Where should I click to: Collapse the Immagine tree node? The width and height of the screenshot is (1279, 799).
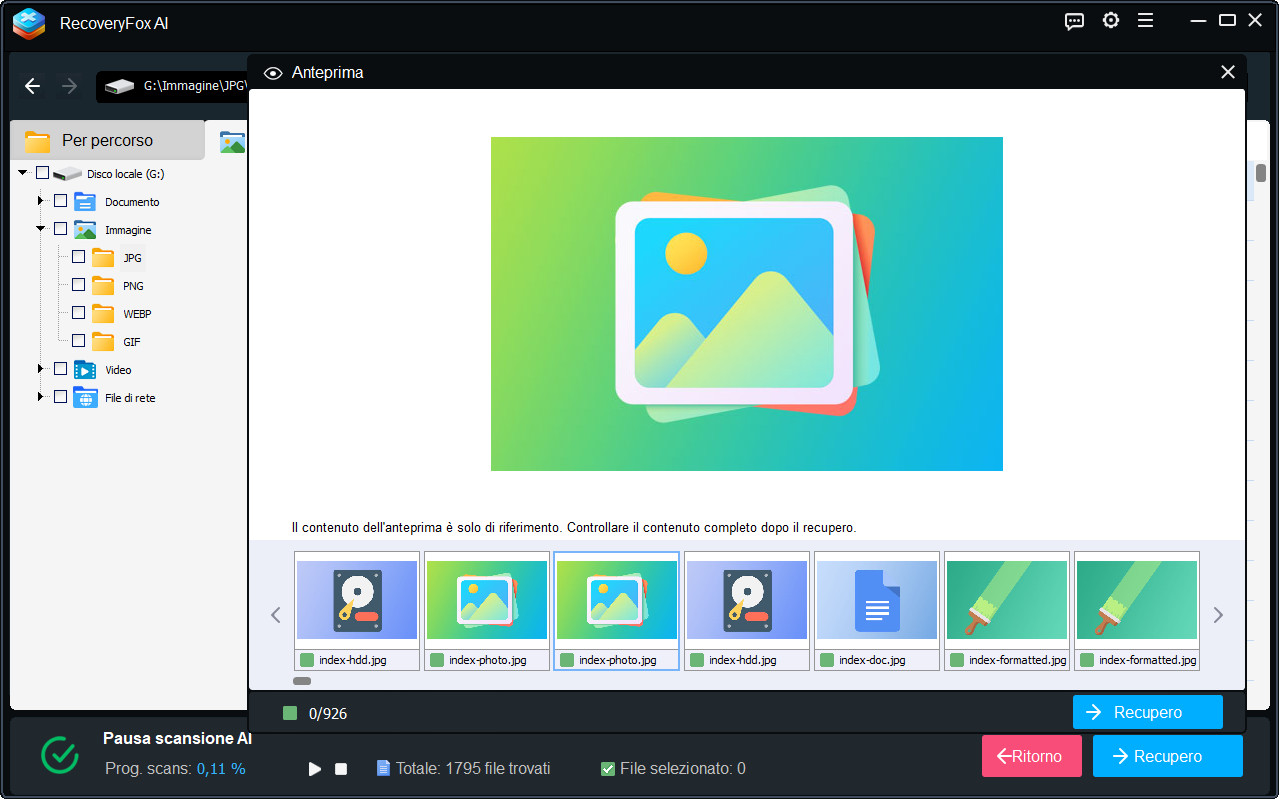(41, 229)
